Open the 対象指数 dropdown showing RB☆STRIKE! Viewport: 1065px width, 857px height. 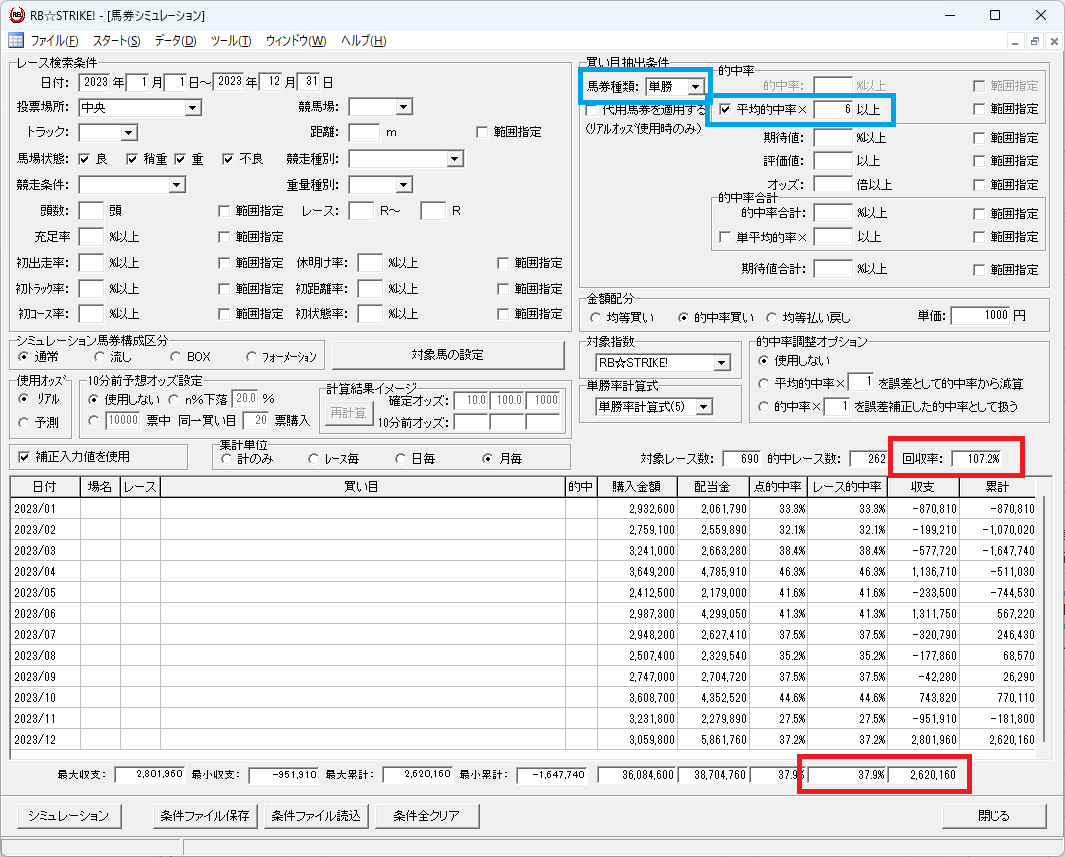pos(722,363)
